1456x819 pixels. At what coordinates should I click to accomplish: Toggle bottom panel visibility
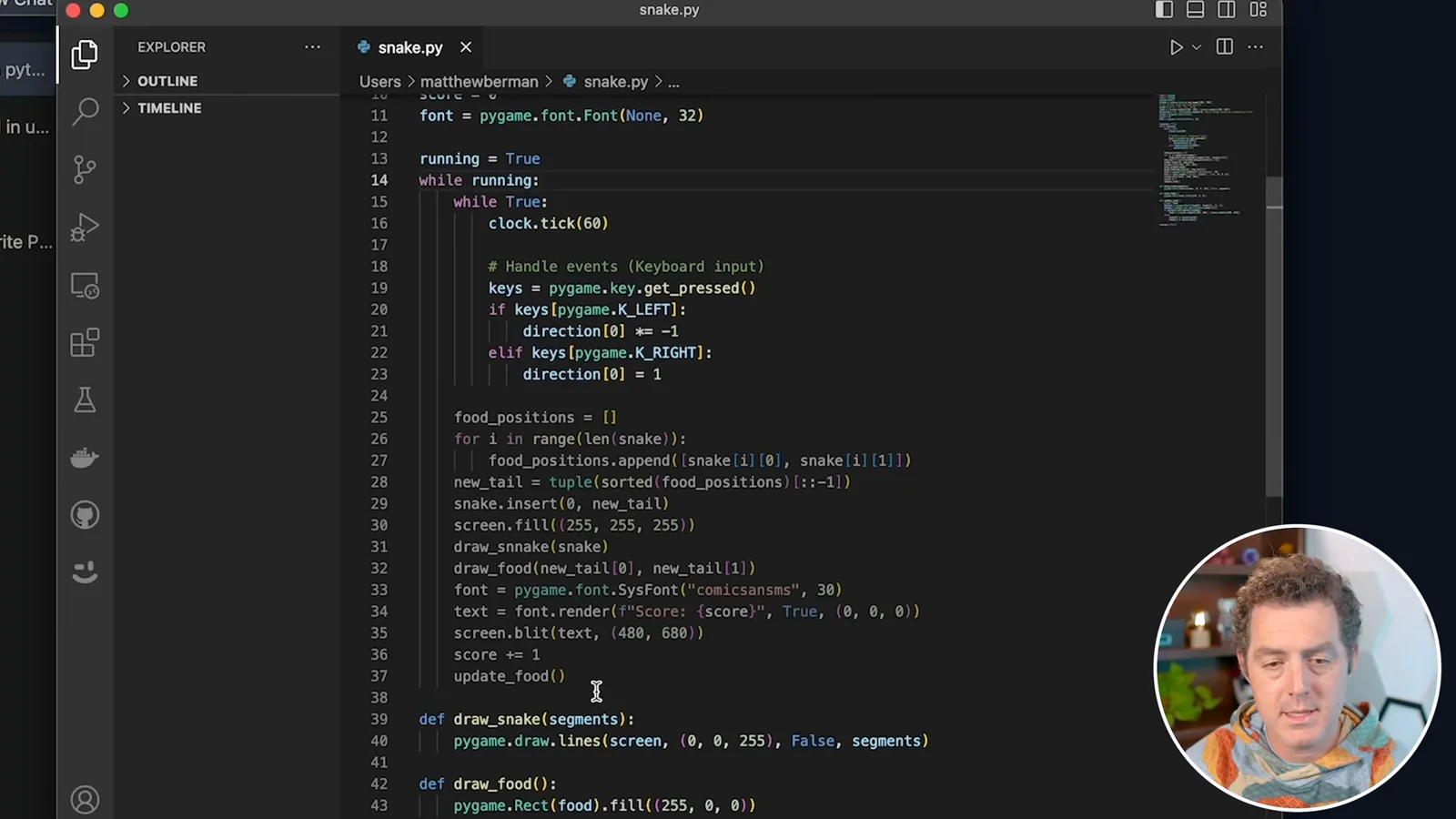point(1196,9)
